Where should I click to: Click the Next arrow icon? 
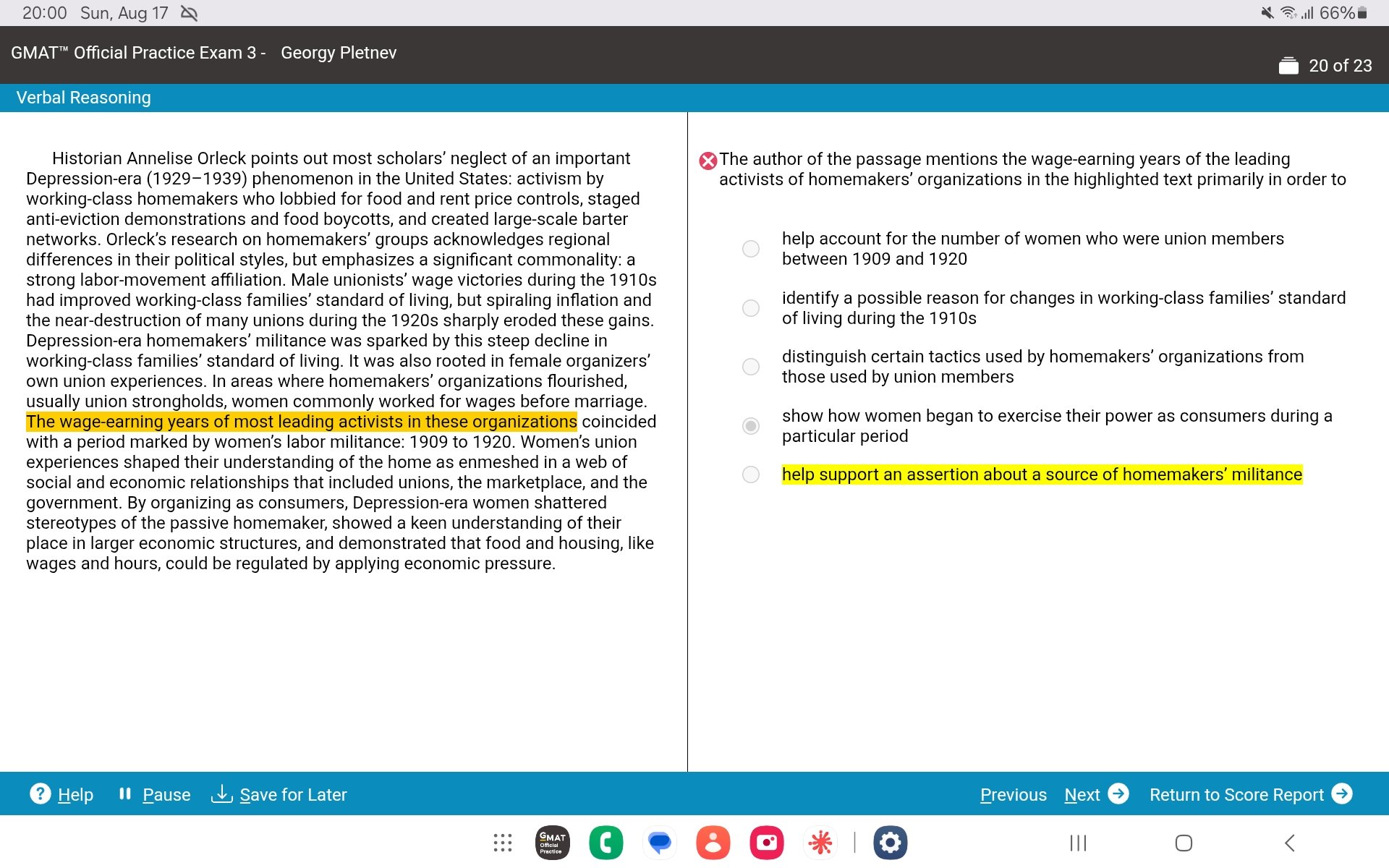tap(1119, 793)
